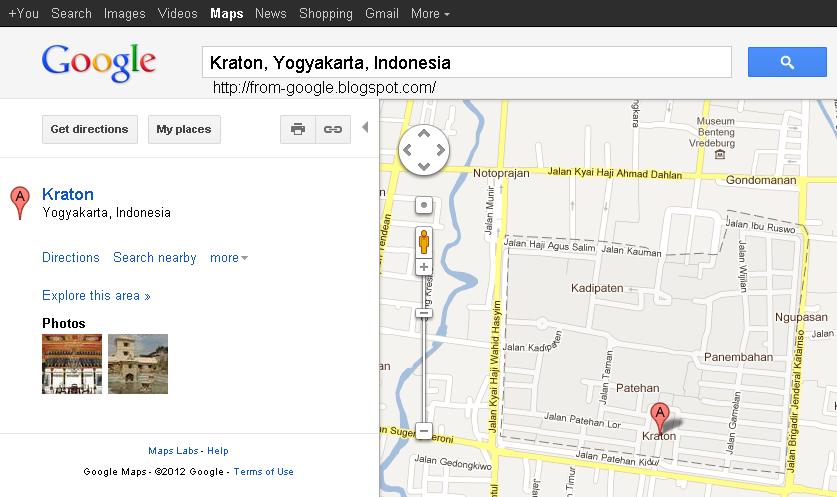Screen dimensions: 837x497
Task: Open Videos in the top bar
Action: [x=178, y=13]
